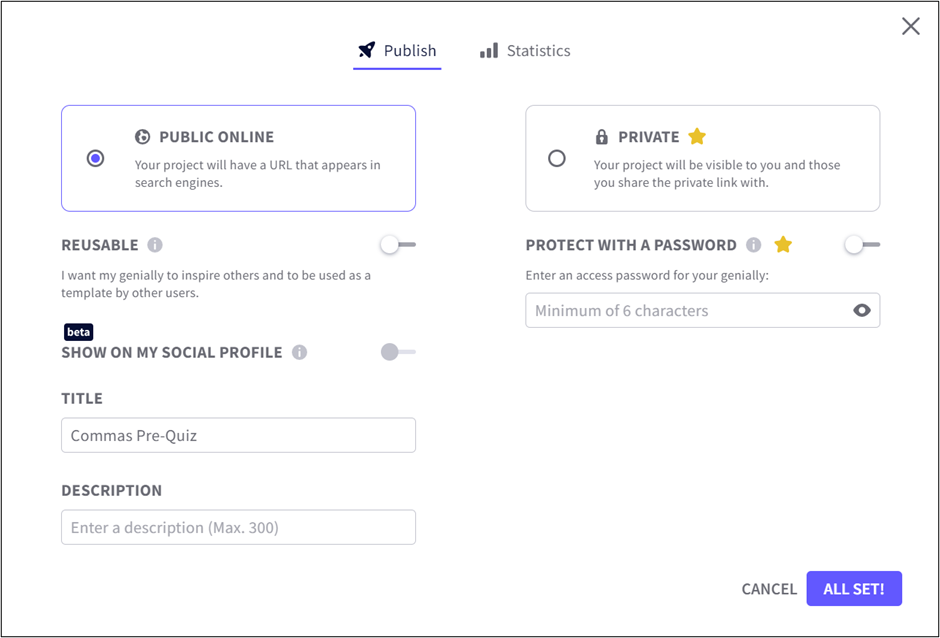940x638 pixels.
Task: Click the Description input field
Action: pos(238,527)
